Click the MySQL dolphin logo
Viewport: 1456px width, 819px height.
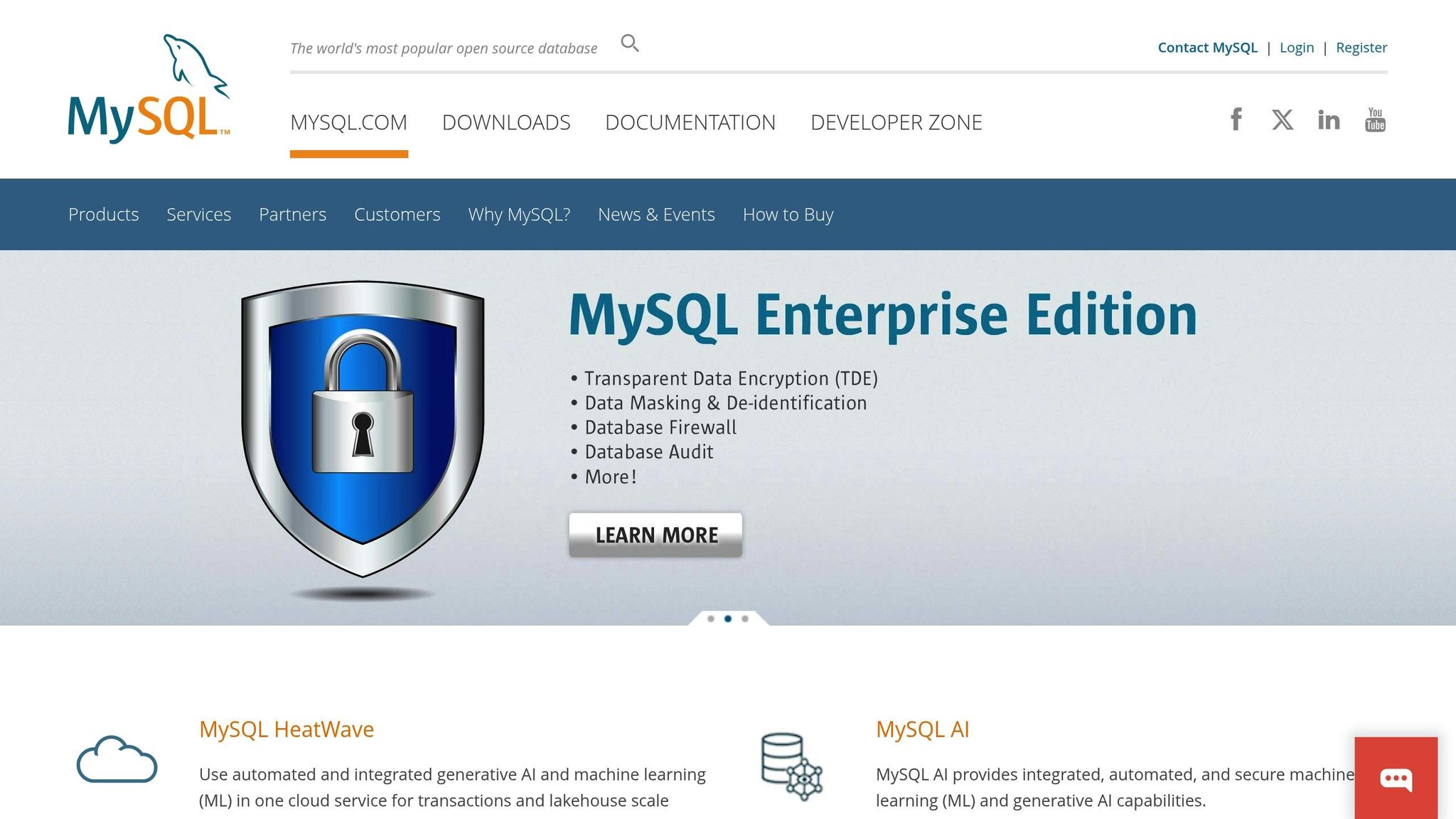click(x=149, y=85)
